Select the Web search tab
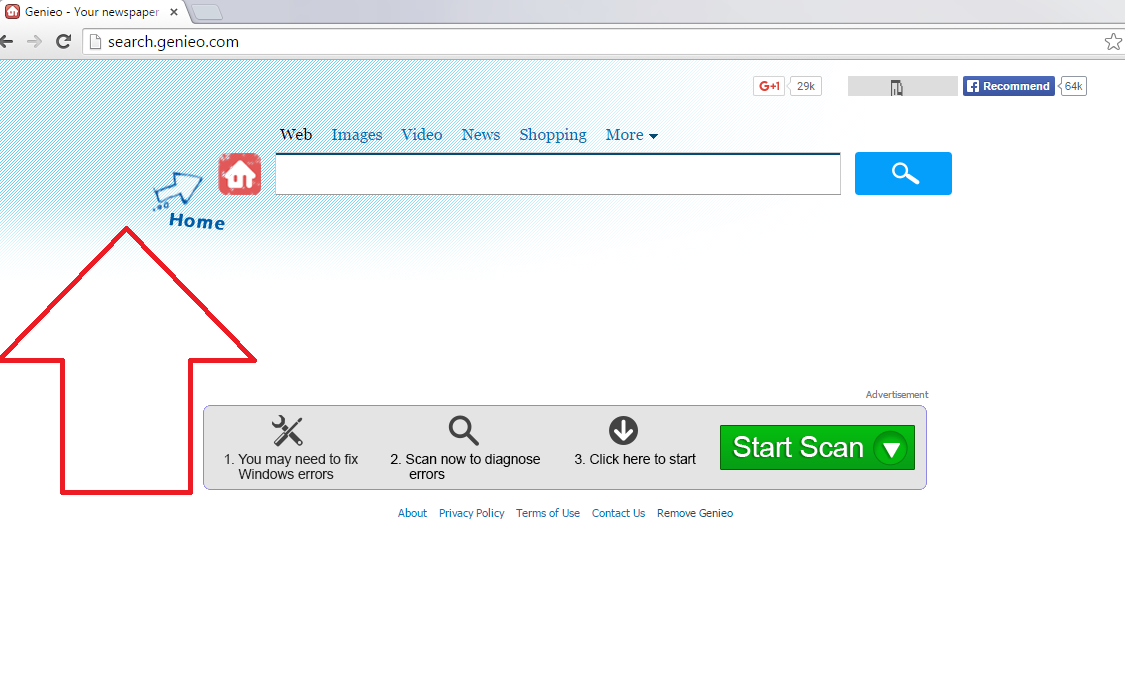 [x=296, y=135]
